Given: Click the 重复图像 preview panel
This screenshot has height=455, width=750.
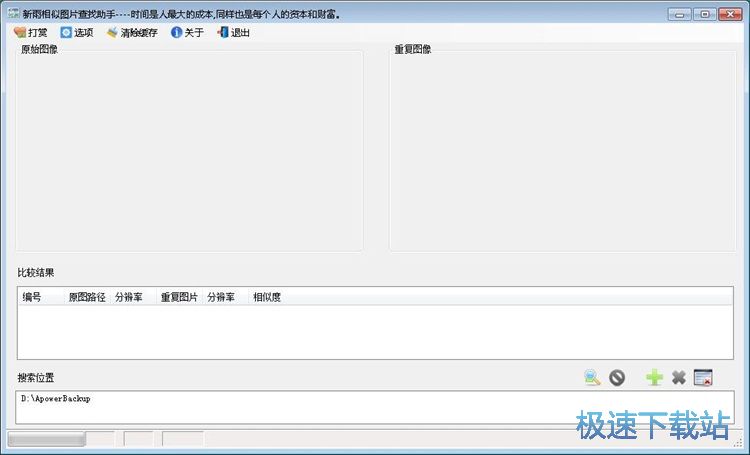Looking at the screenshot, I should pyautogui.click(x=562, y=151).
